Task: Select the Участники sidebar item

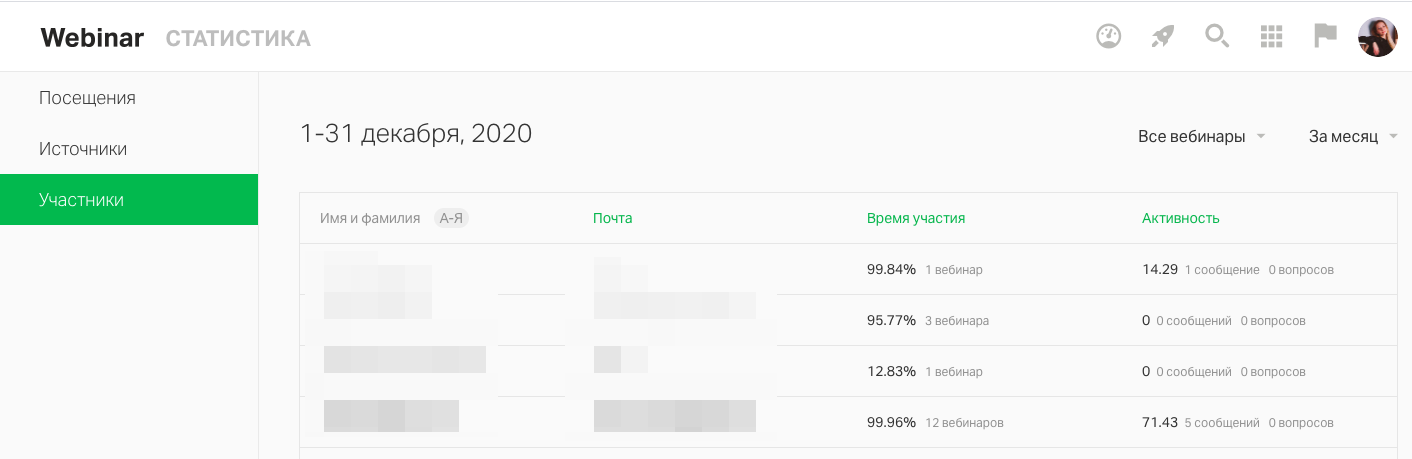Action: tap(81, 200)
